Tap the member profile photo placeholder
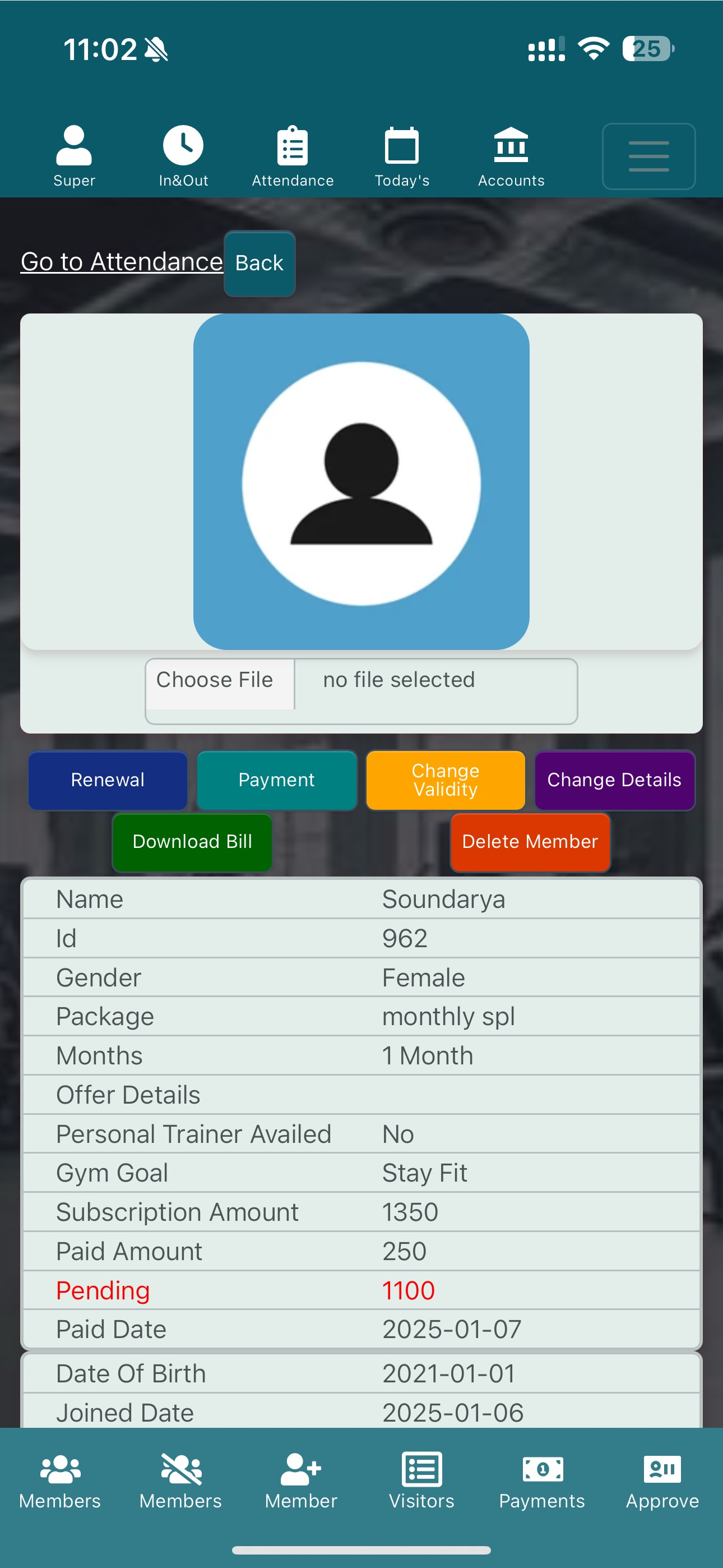723x1568 pixels. (361, 482)
